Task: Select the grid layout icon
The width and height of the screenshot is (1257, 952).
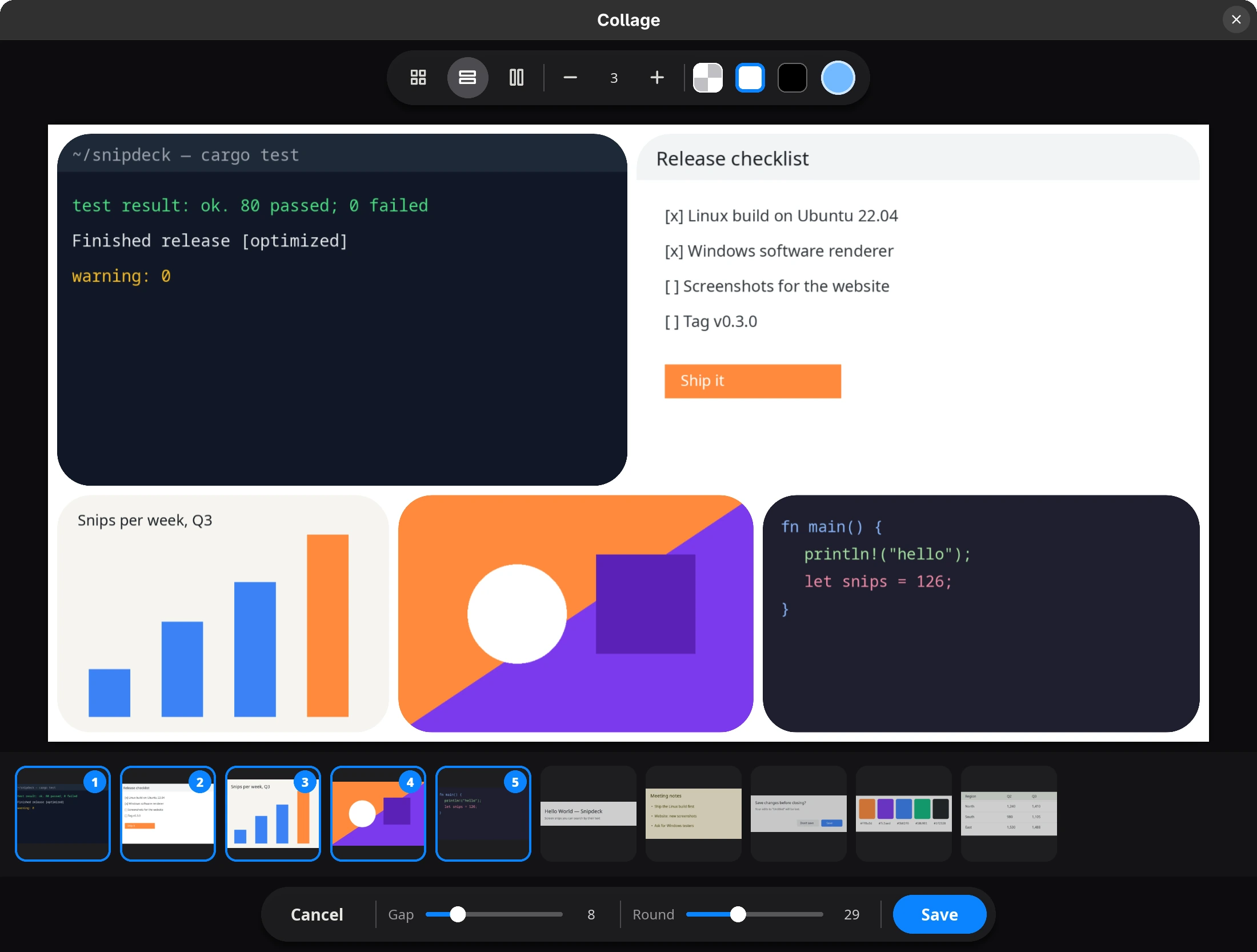Action: (418, 78)
